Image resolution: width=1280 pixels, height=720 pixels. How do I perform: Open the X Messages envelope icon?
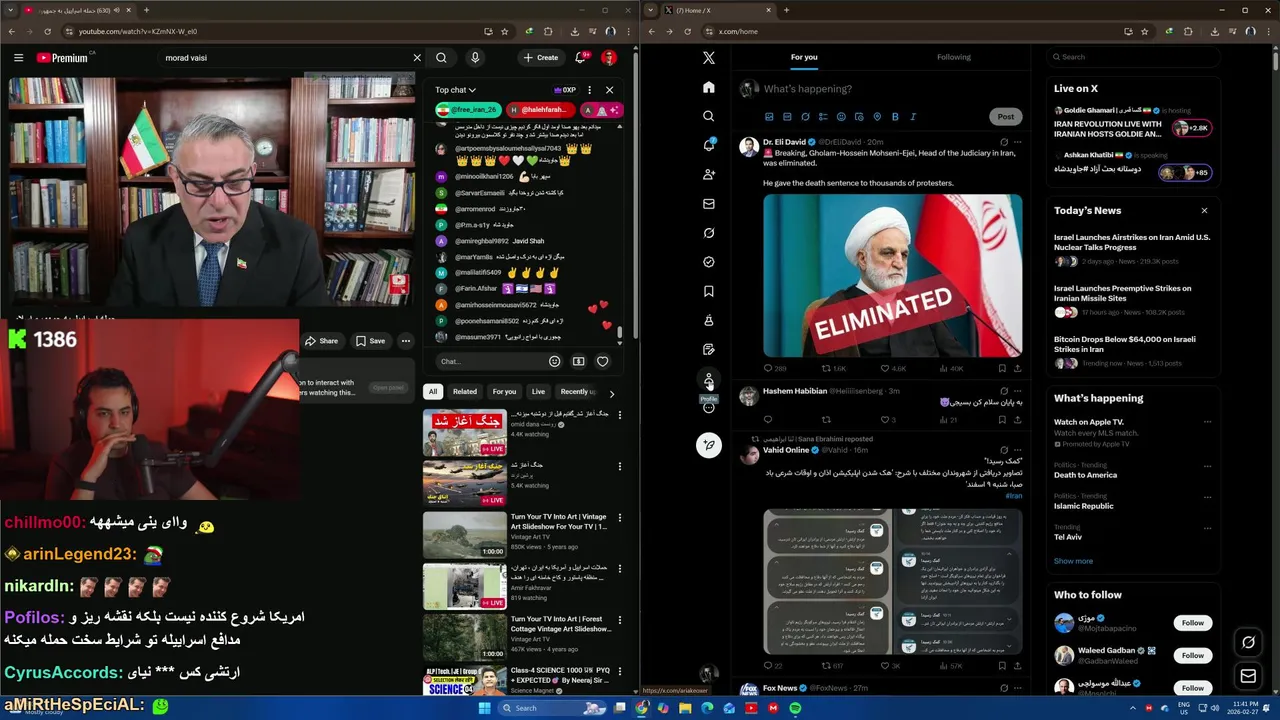pyautogui.click(x=709, y=203)
